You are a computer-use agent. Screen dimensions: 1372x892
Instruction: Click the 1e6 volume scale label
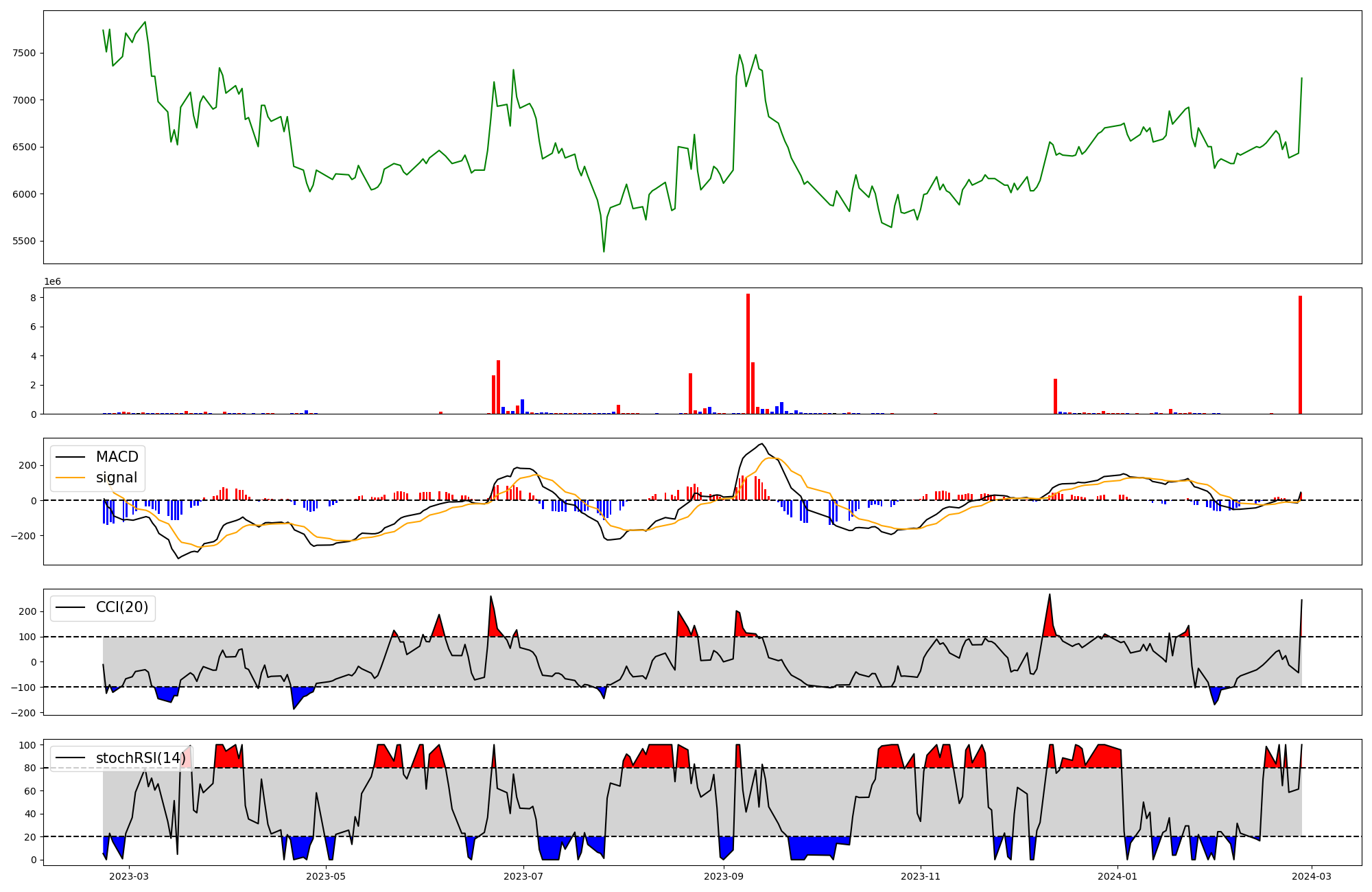53,282
